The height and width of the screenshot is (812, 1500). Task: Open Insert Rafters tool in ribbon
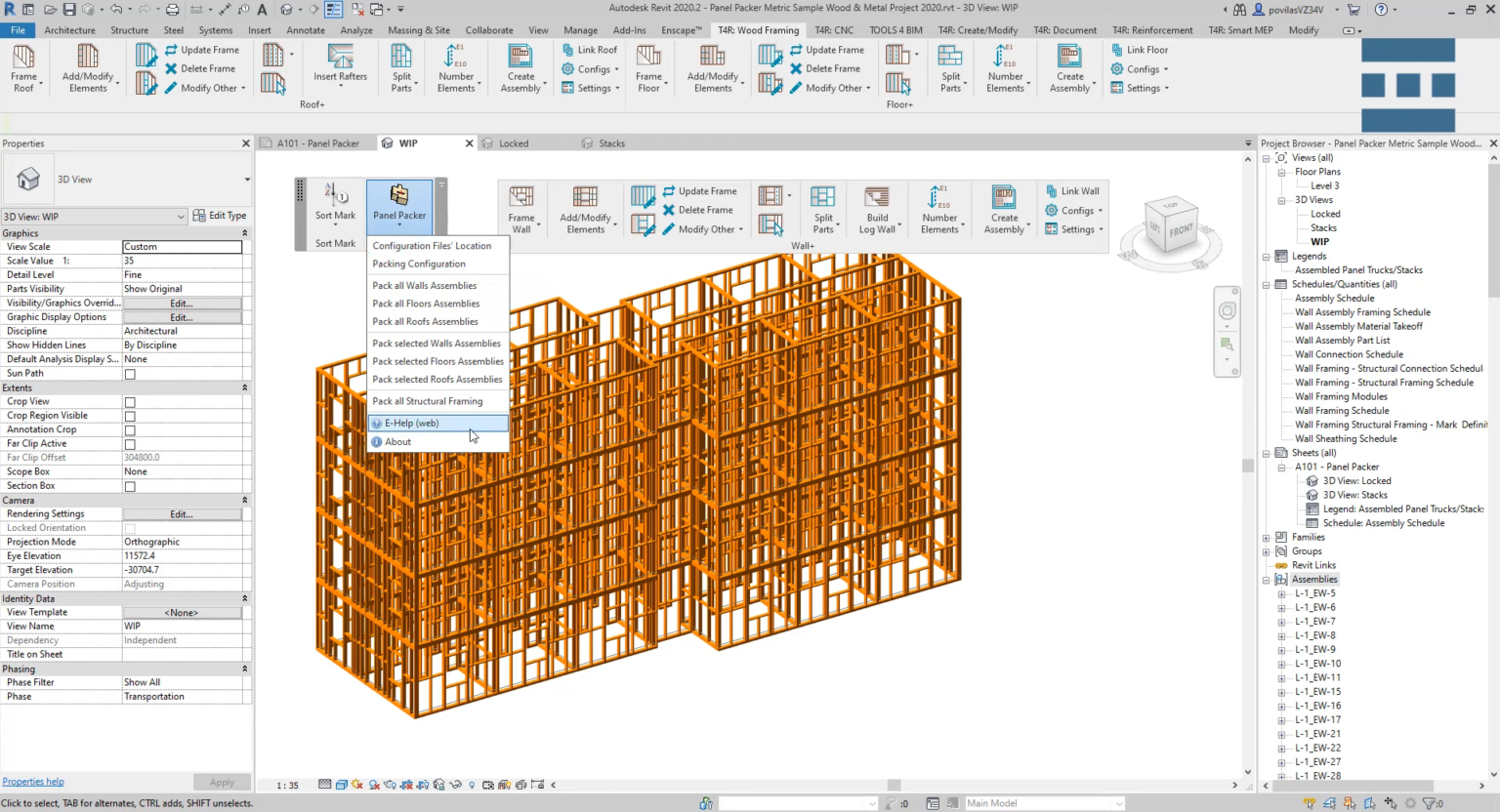340,64
